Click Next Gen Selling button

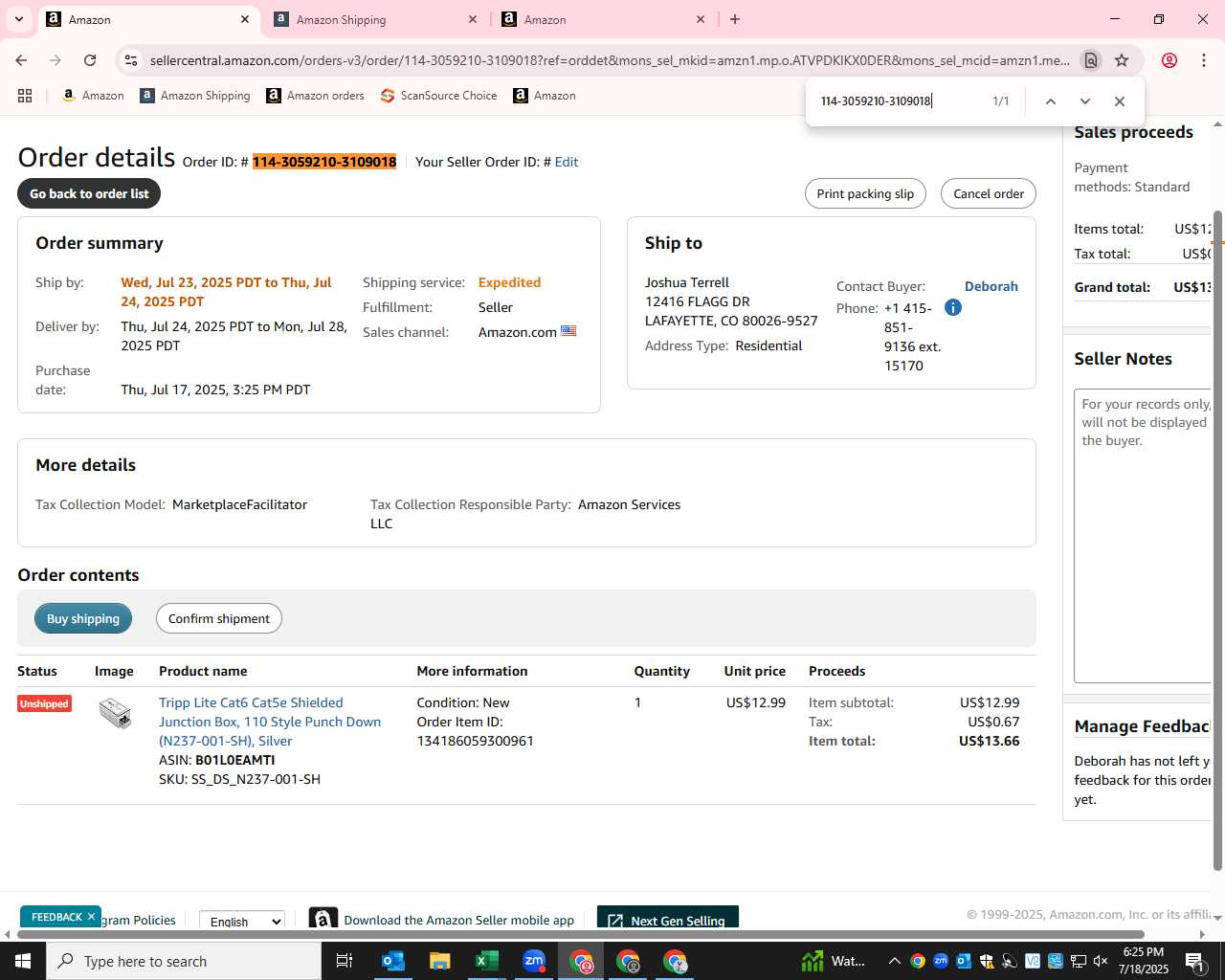pyautogui.click(x=668, y=919)
